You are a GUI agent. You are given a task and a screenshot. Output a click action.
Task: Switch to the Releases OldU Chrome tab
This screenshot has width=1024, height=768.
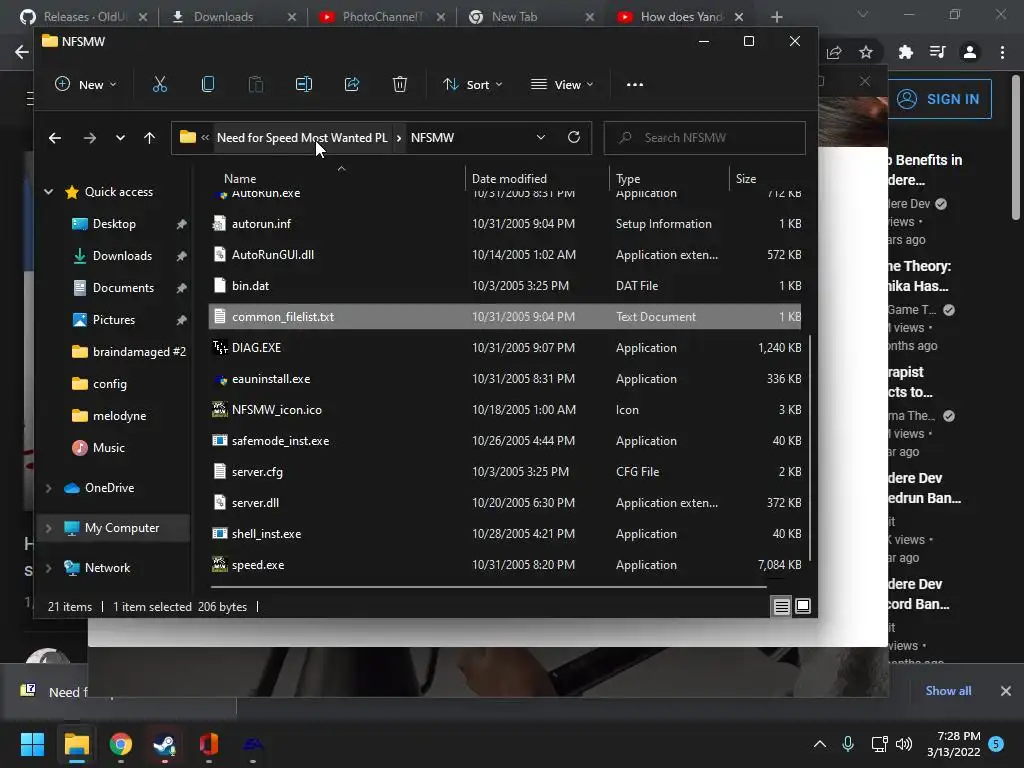click(x=84, y=16)
